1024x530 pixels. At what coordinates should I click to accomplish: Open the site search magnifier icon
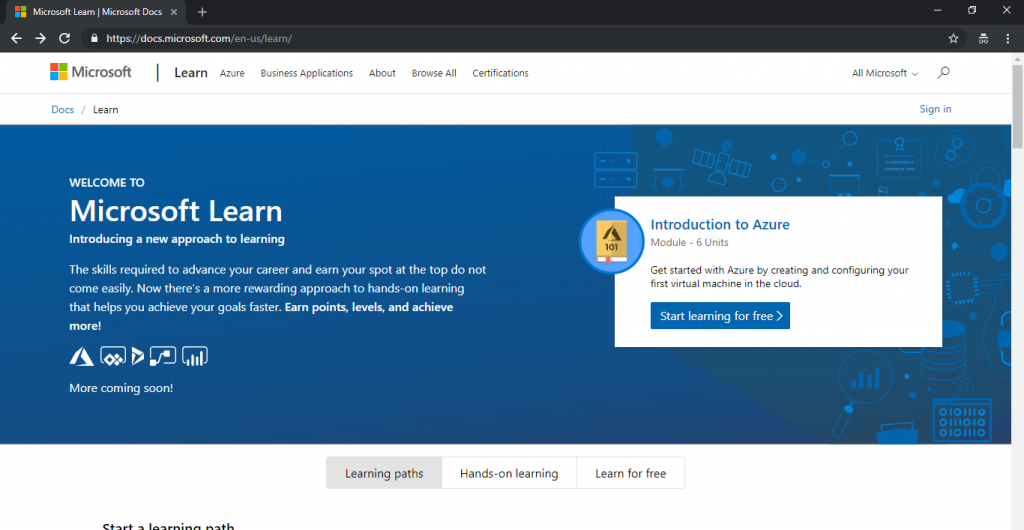(943, 73)
